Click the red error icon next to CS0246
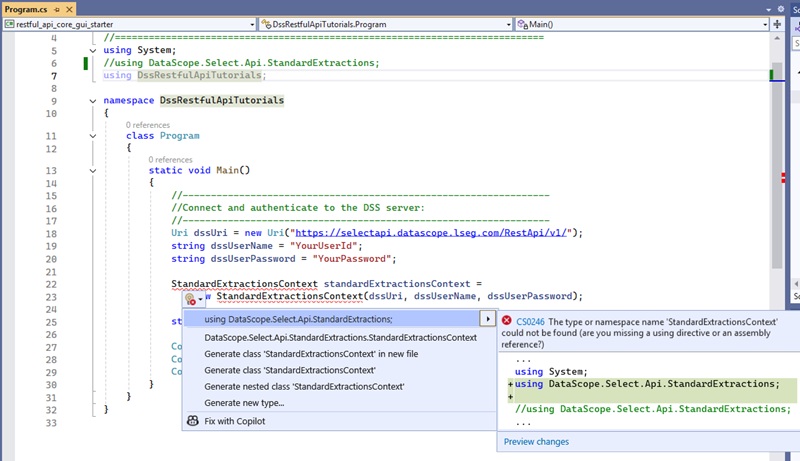Viewport: 800px width, 461px height. (x=507, y=321)
